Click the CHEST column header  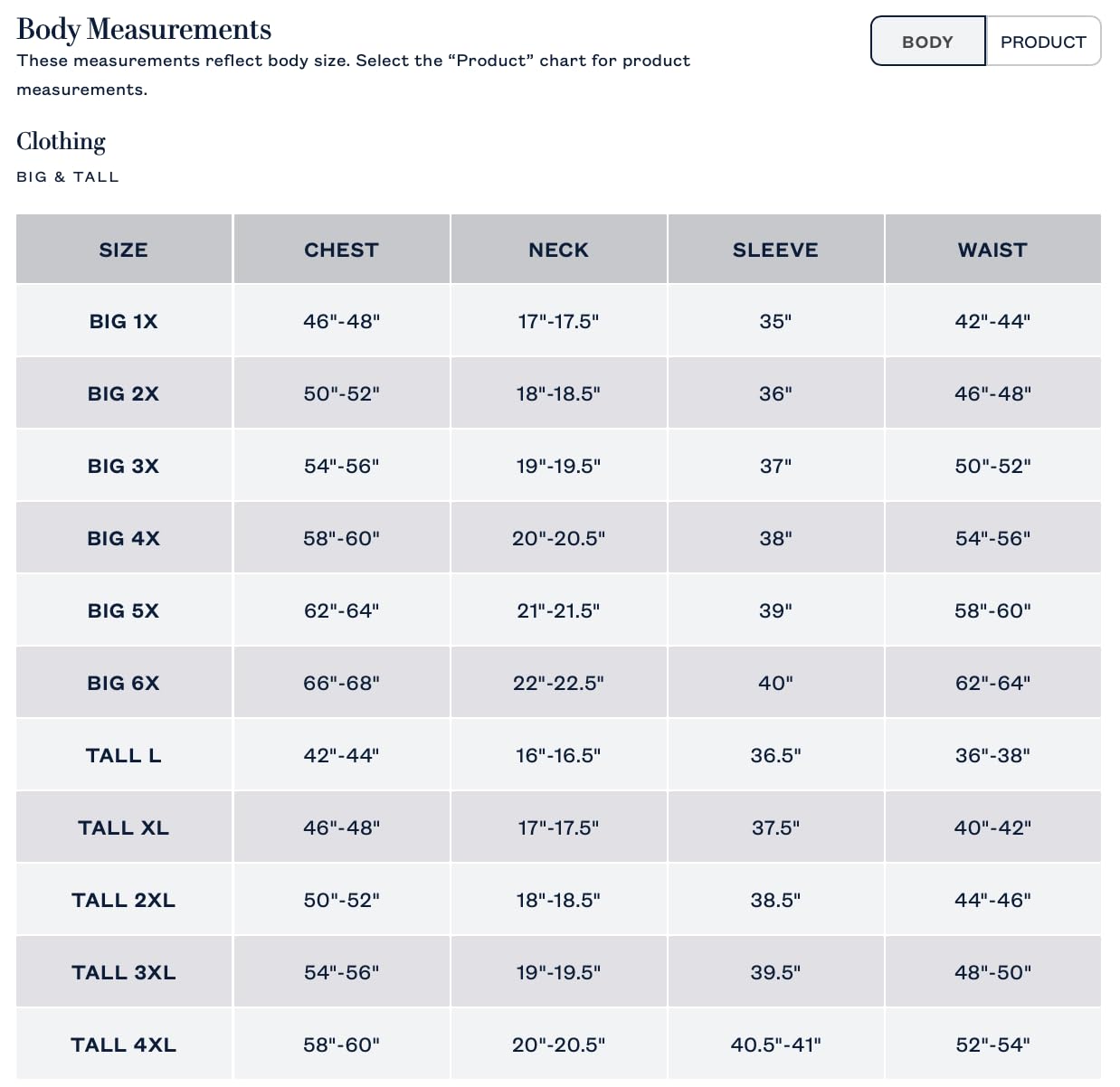[x=341, y=250]
